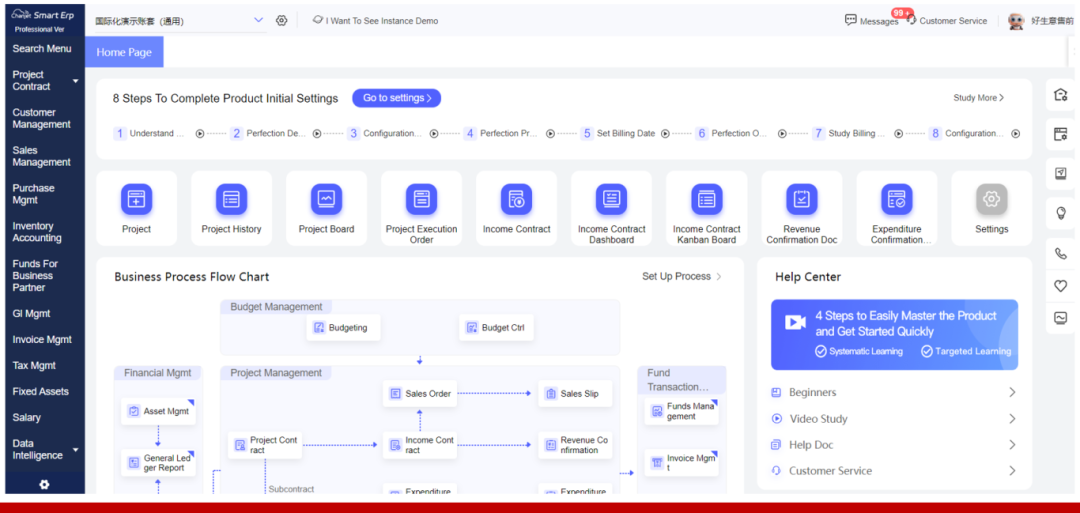Select Sales Management in sidebar
1080x513 pixels.
coord(41,156)
